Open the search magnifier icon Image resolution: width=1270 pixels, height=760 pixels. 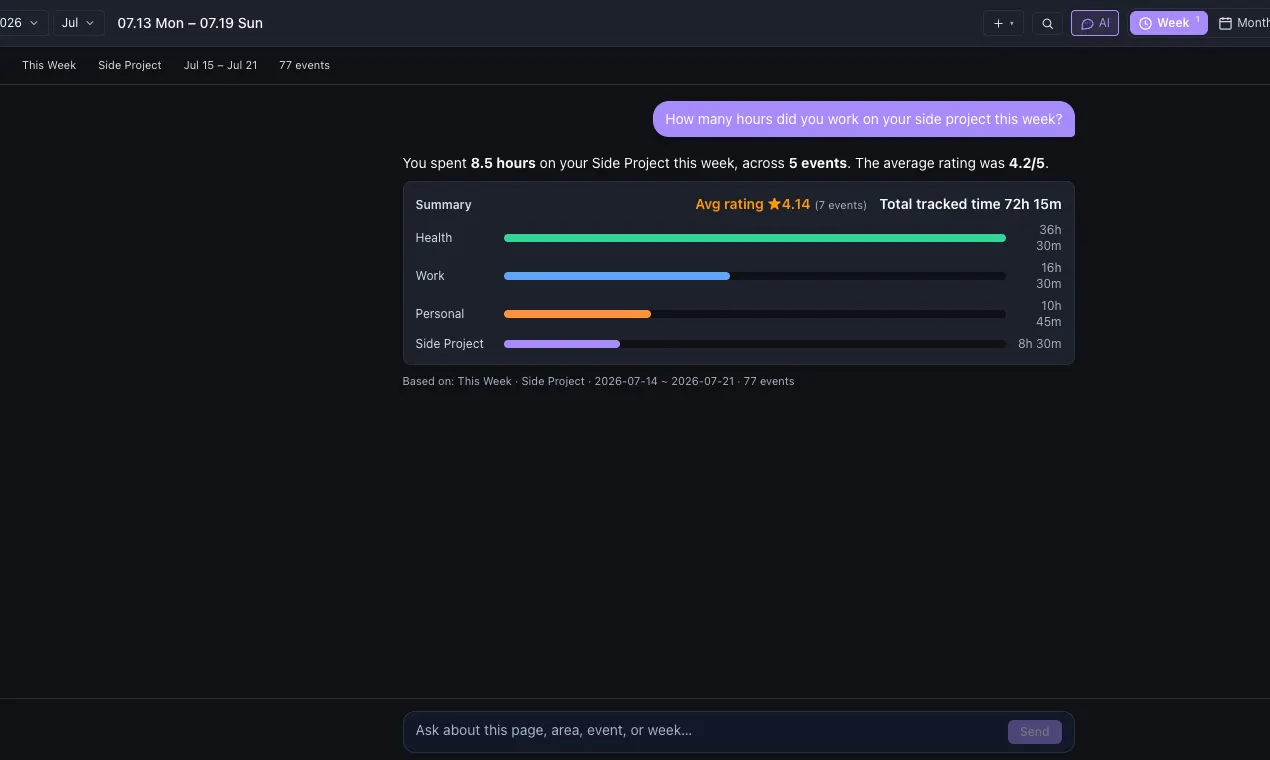[1047, 23]
